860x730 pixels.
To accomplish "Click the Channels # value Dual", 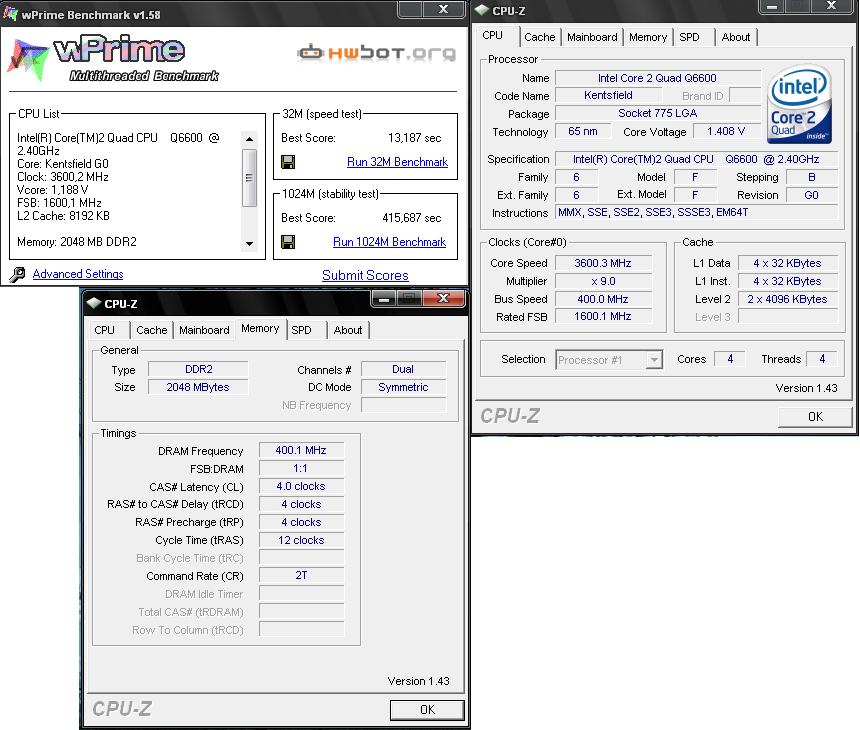I will [x=403, y=370].
